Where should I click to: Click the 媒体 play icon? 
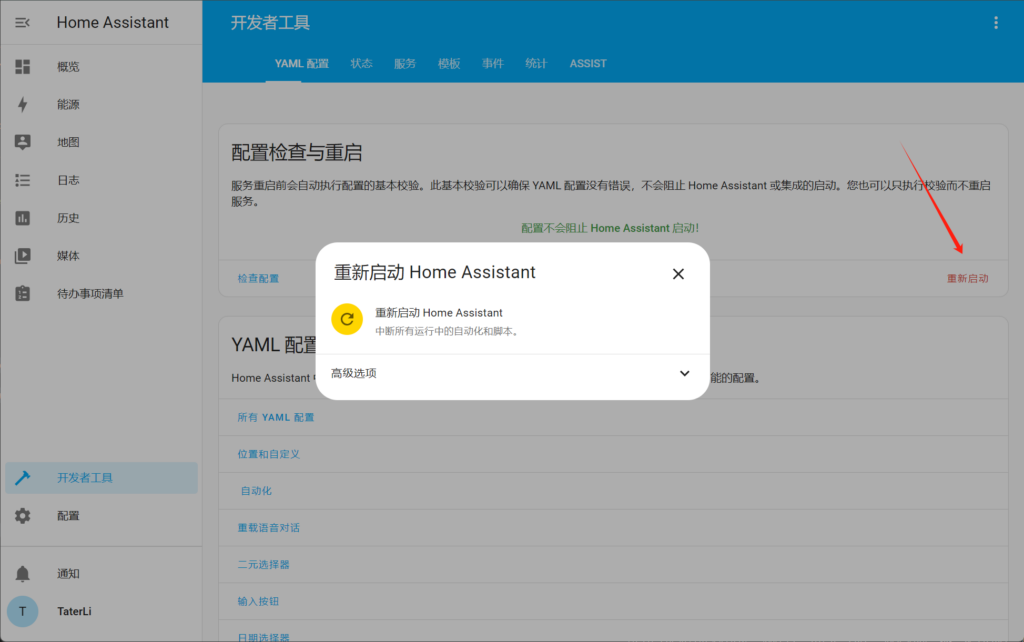pyautogui.click(x=23, y=256)
